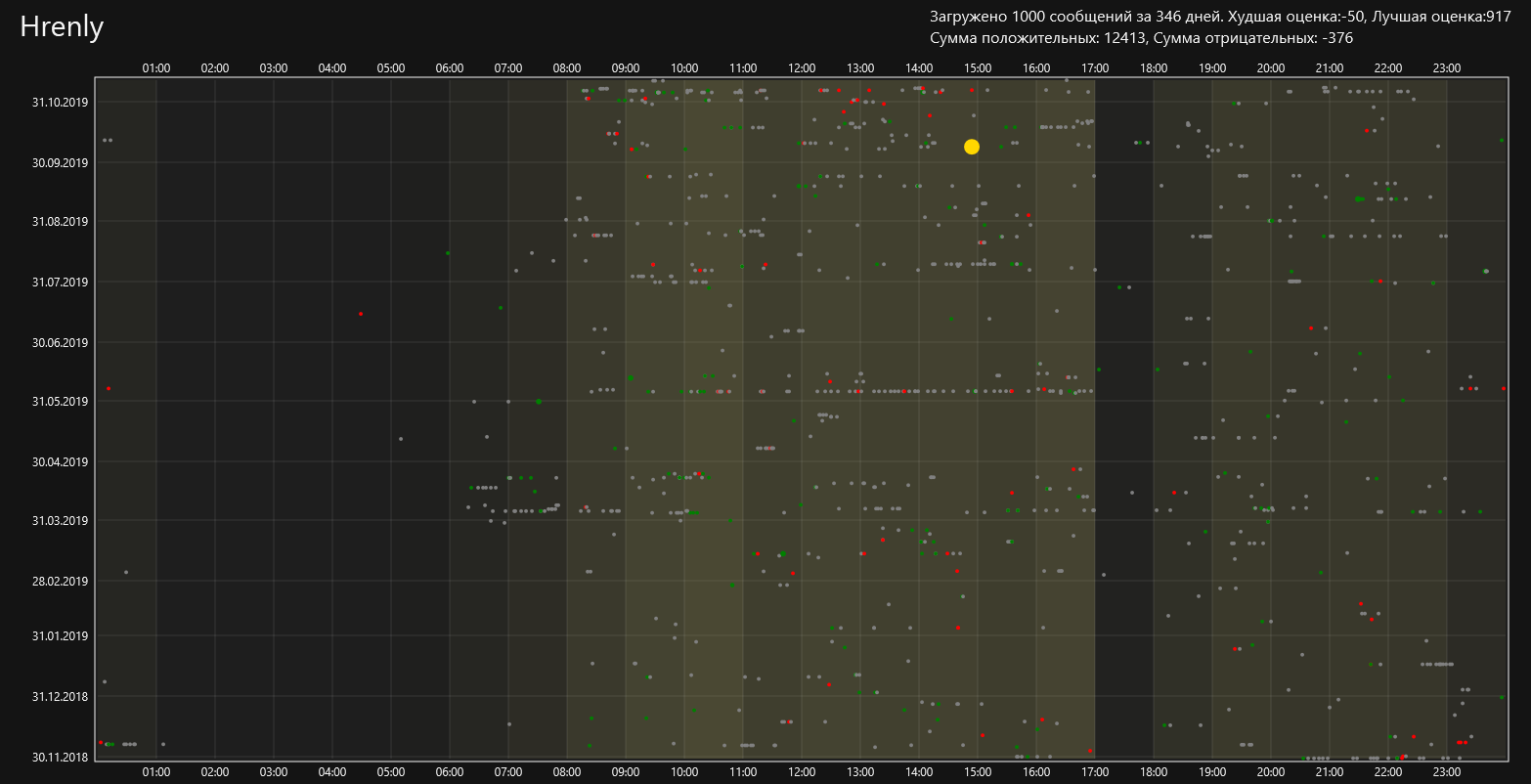Select the 31.01.2019 date label

tap(61, 635)
